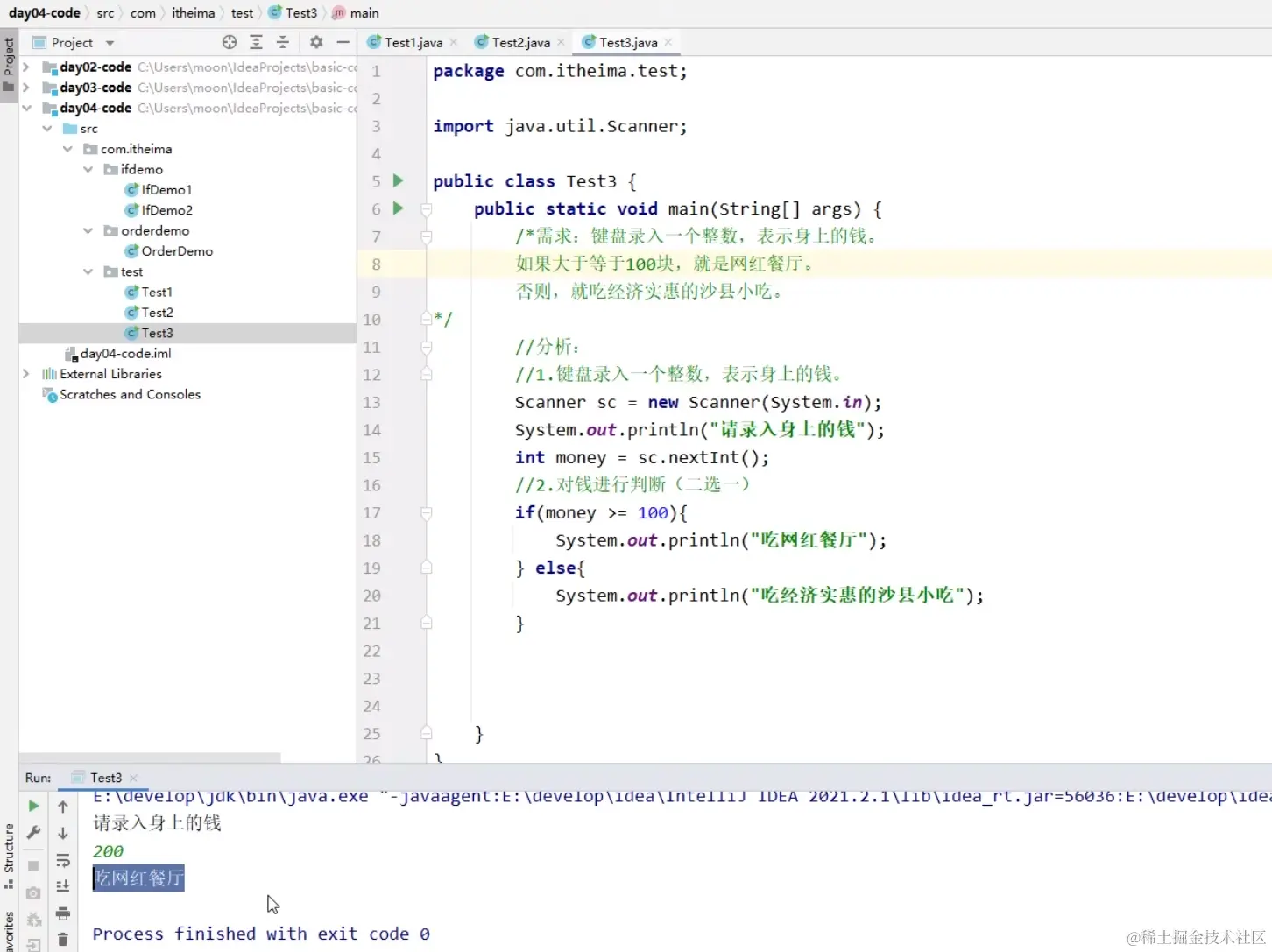This screenshot has height=952, width=1272.
Task: Switch to Test1.java tab
Action: pyautogui.click(x=412, y=42)
